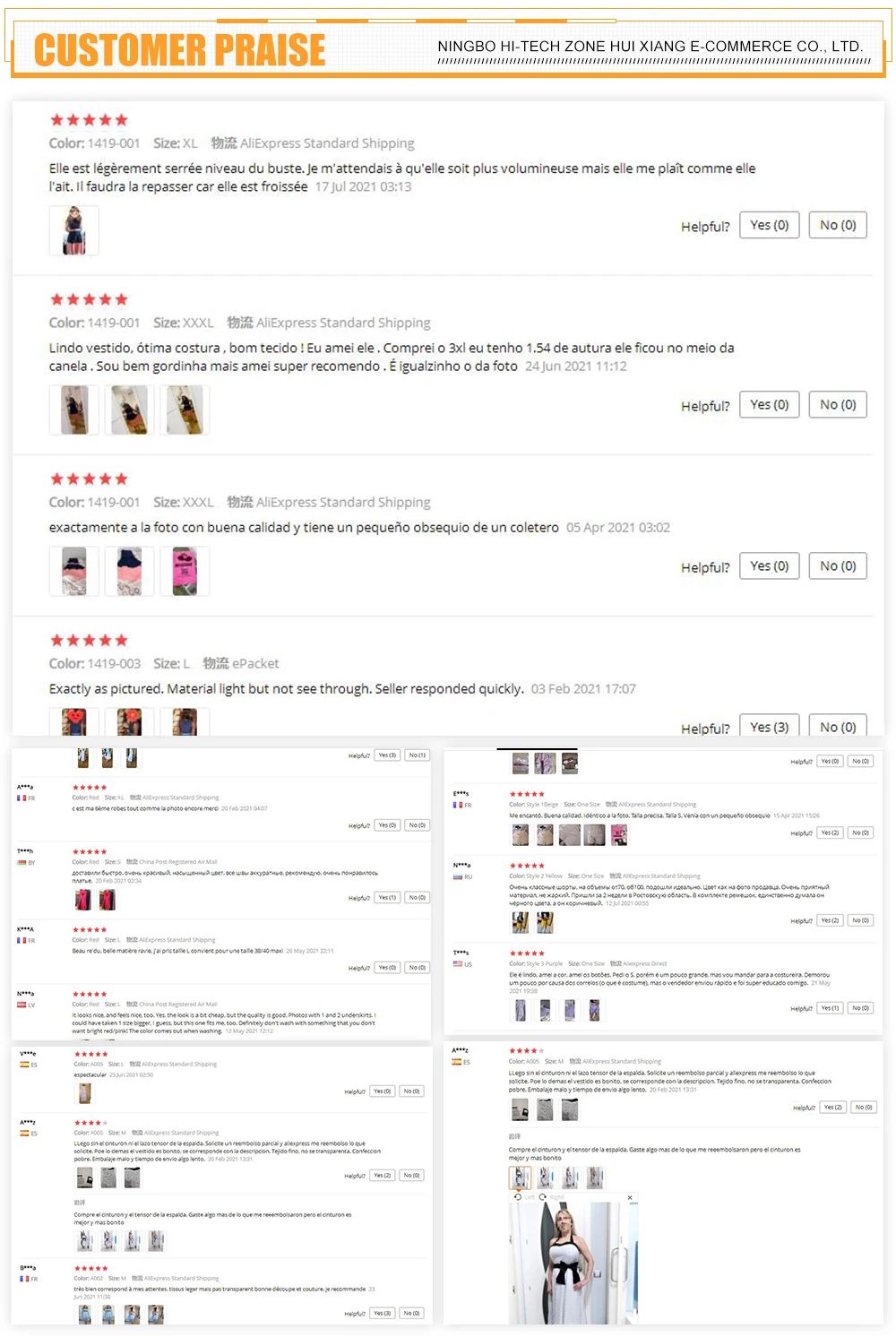The width and height of the screenshot is (896, 1337).
Task: Rotate the enlarged photo left
Action: coord(524,1196)
